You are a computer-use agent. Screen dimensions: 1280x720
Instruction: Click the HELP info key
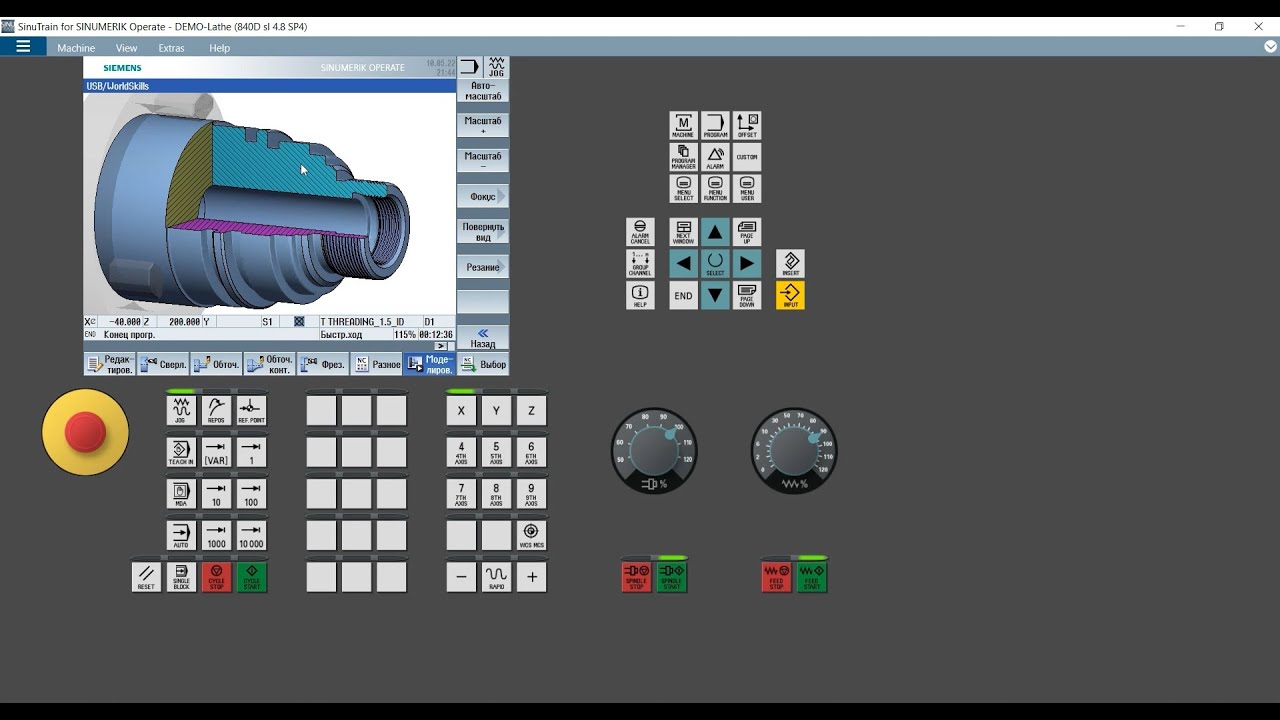[640, 295]
